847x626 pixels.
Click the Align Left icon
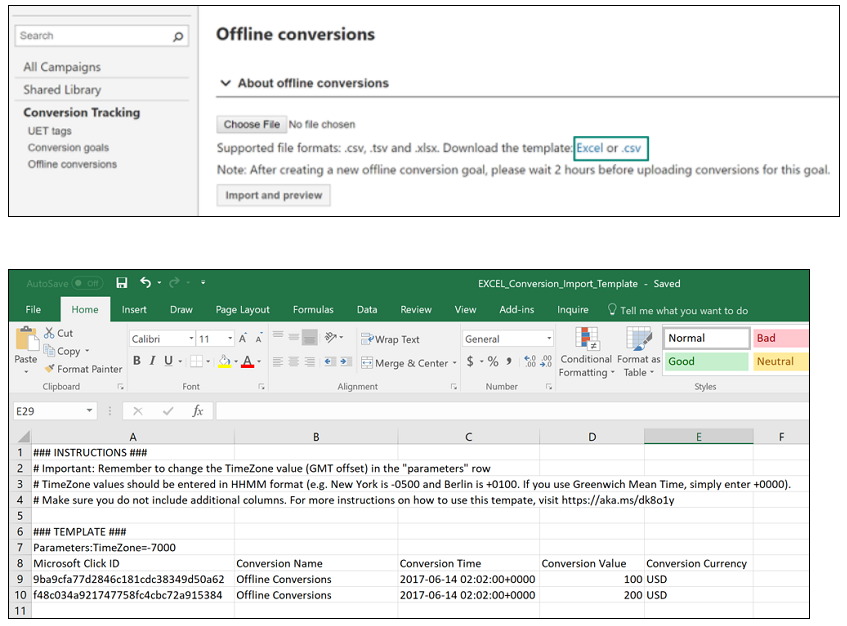(x=278, y=362)
